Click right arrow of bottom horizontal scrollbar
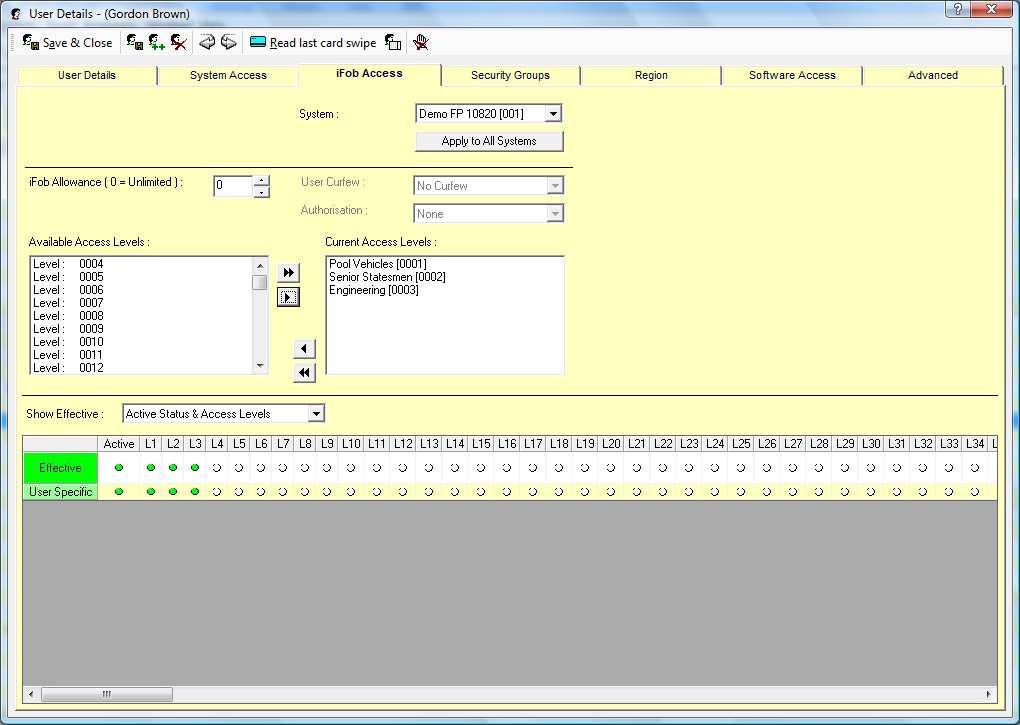Viewport: 1020px width, 725px height. pyautogui.click(x=989, y=694)
